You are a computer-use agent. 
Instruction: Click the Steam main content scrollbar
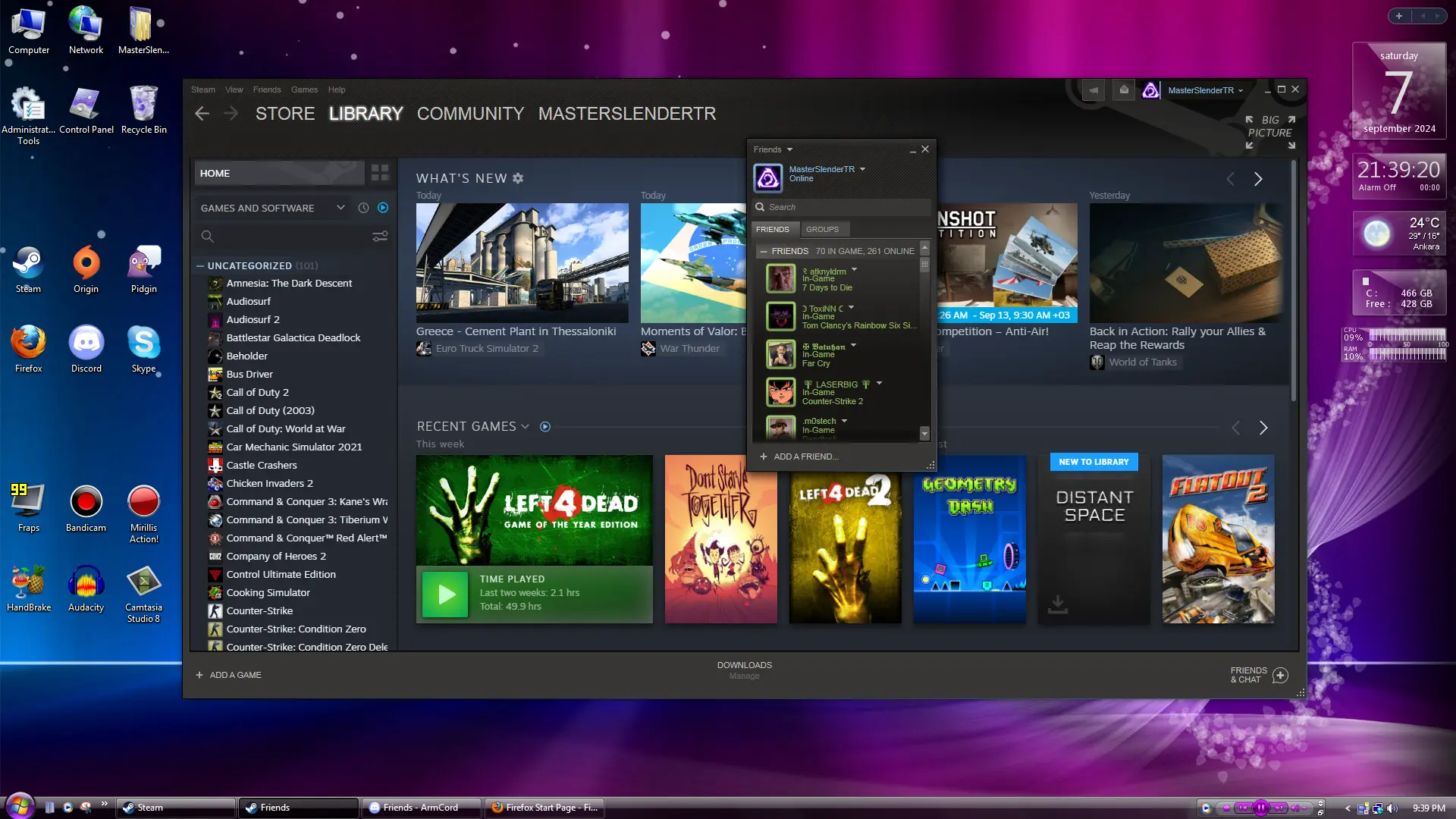[1294, 281]
